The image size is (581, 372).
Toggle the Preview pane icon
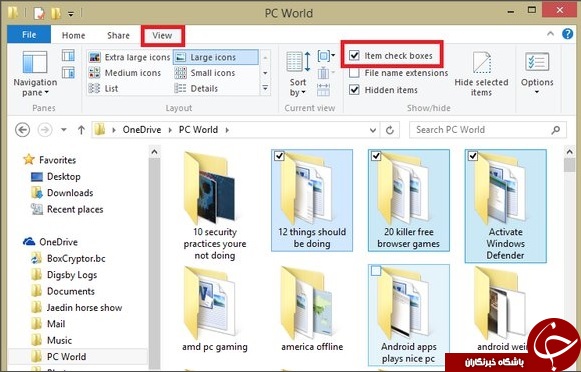(x=68, y=55)
